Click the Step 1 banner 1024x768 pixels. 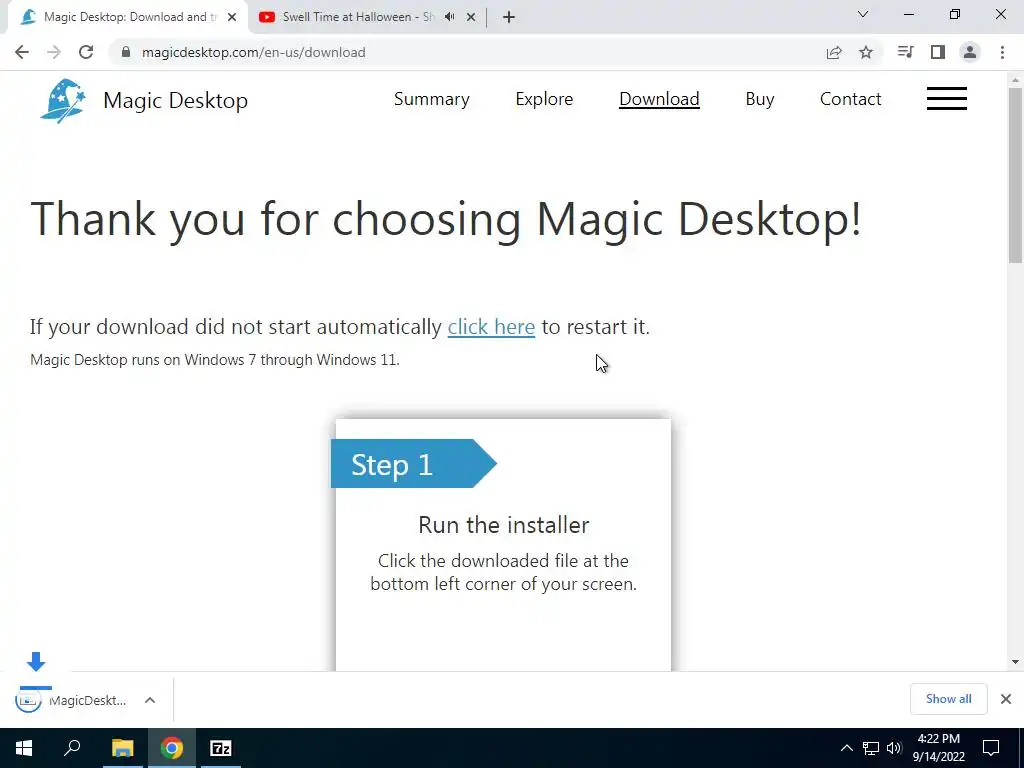(413, 464)
